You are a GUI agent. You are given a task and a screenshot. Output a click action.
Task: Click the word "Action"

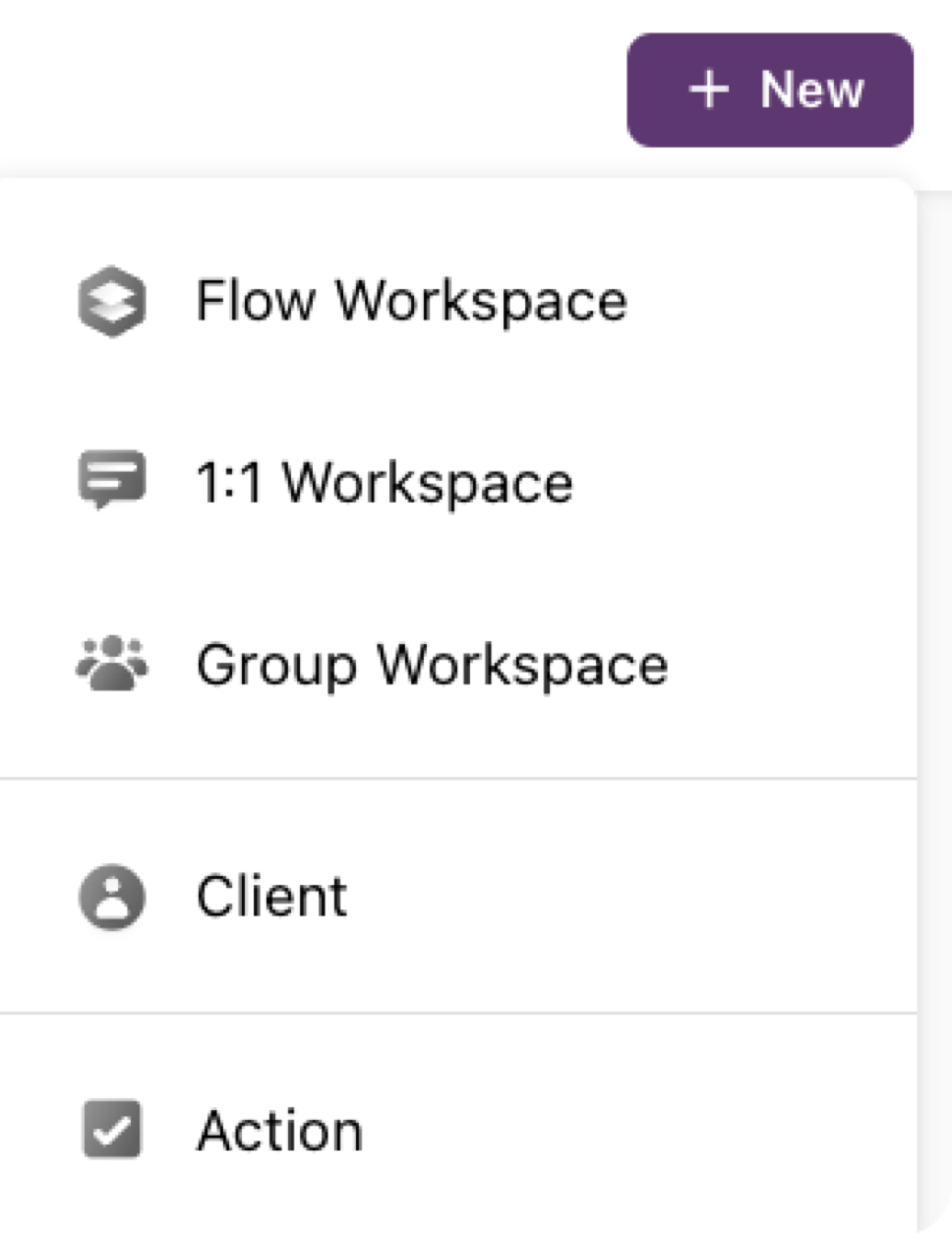280,1130
